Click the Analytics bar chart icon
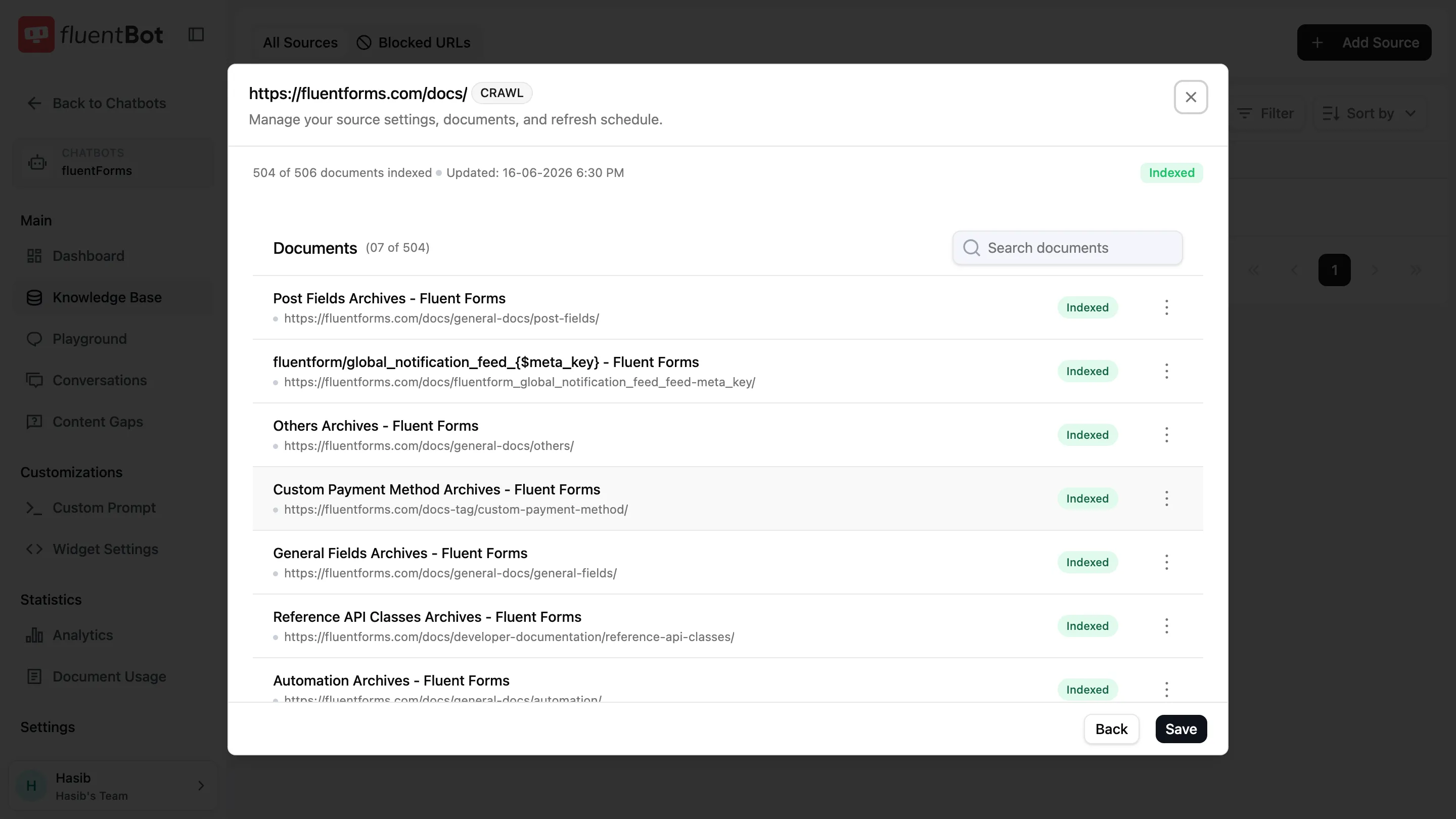 (34, 635)
